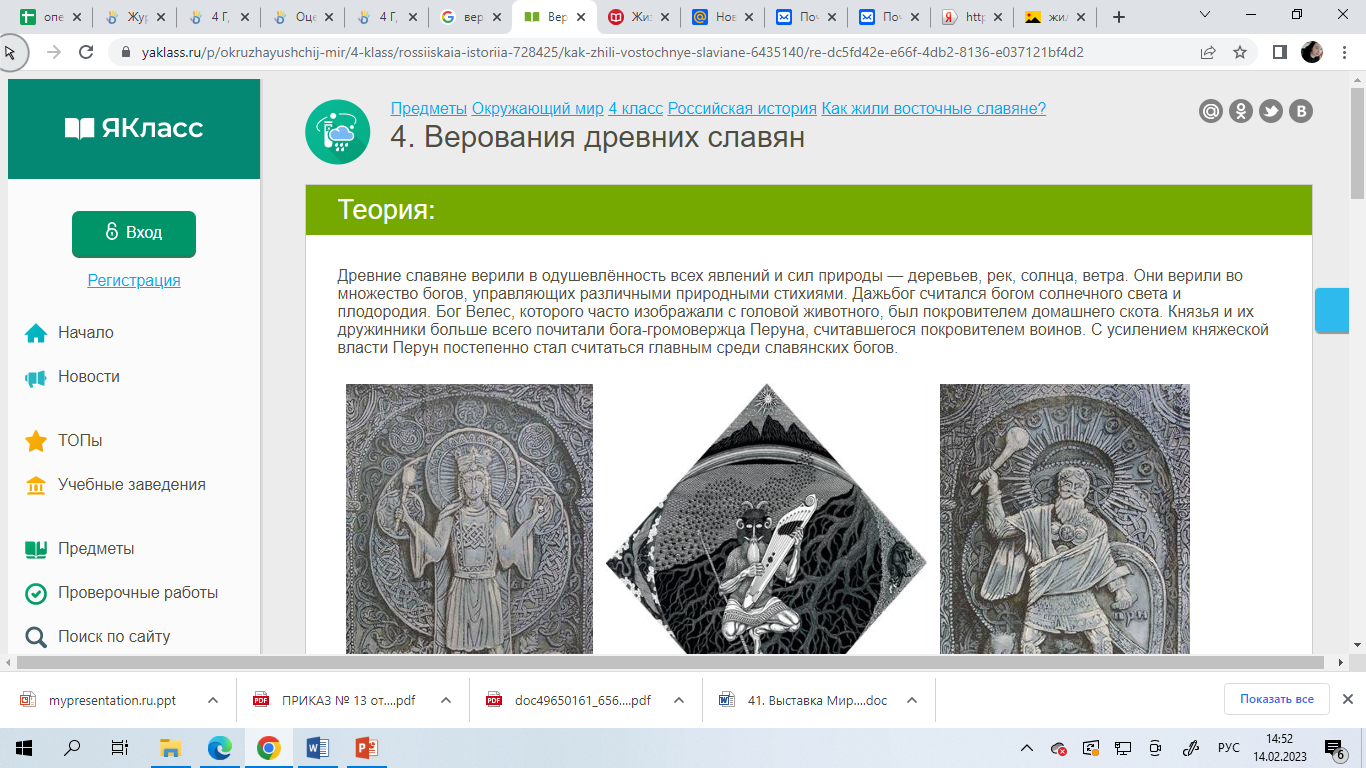This screenshot has width=1366, height=768.
Task: Click the Предметы breadcrumb link
Action: tap(428, 109)
